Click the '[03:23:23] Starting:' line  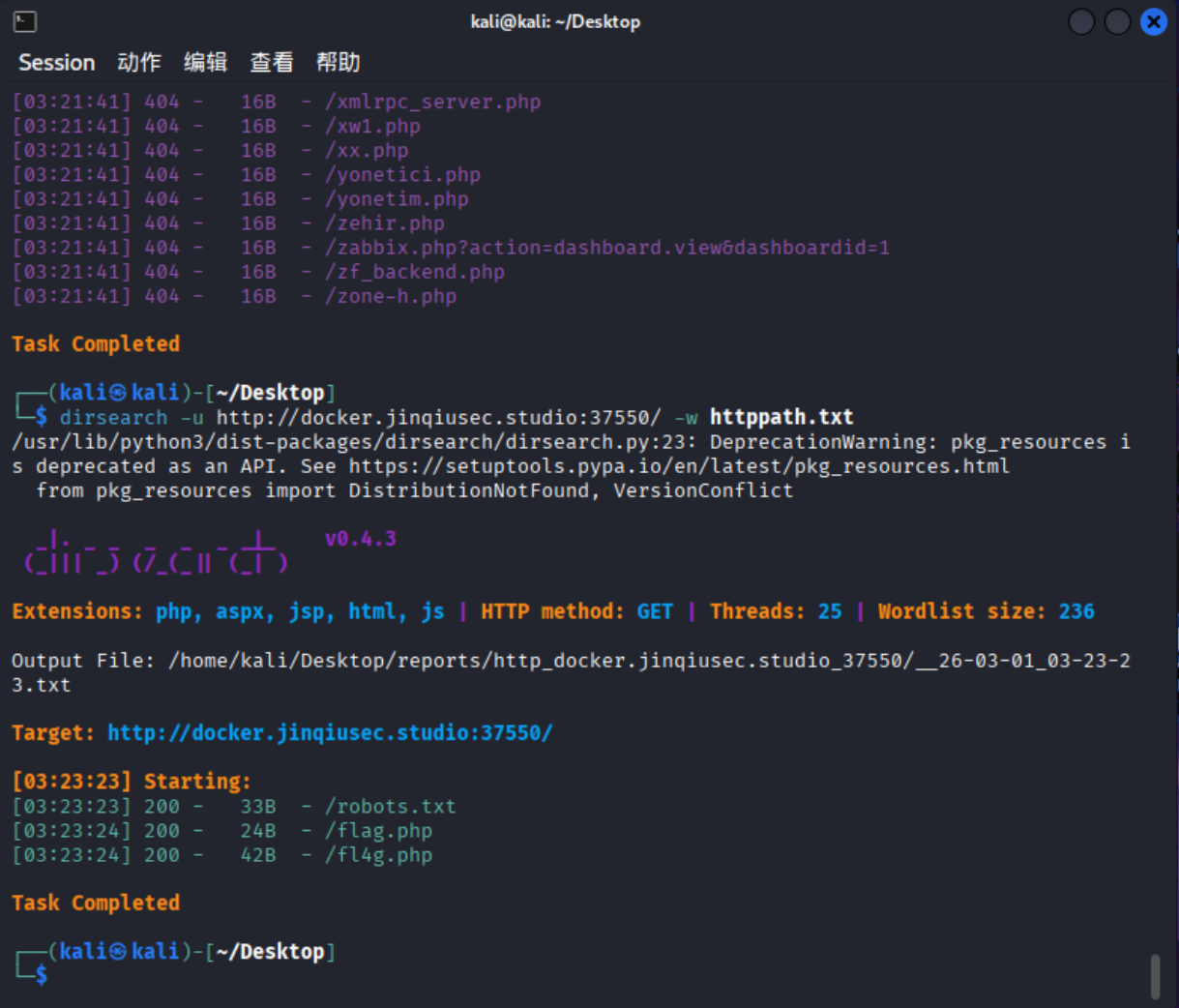pos(132,782)
